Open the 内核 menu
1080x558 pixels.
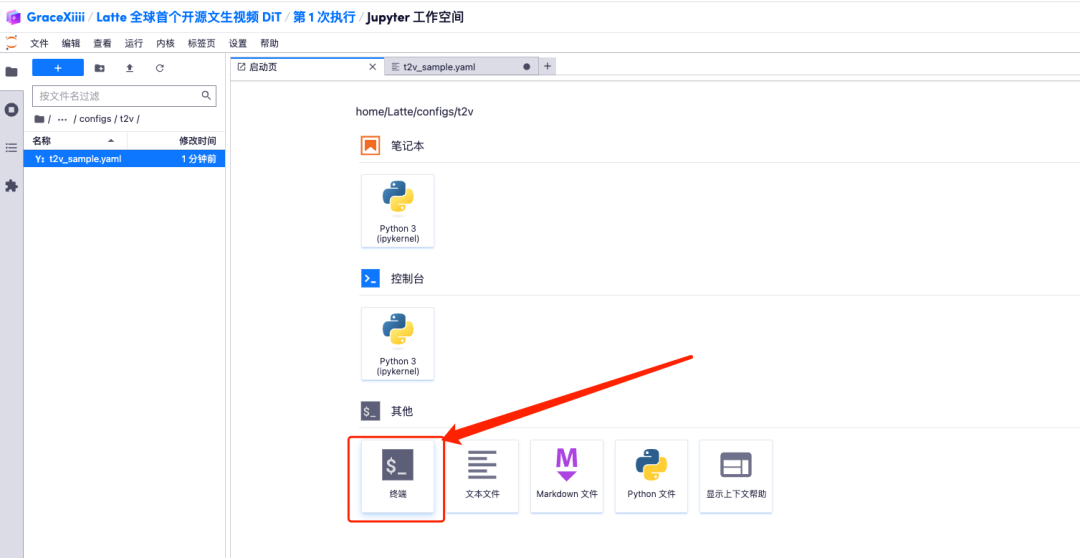165,44
